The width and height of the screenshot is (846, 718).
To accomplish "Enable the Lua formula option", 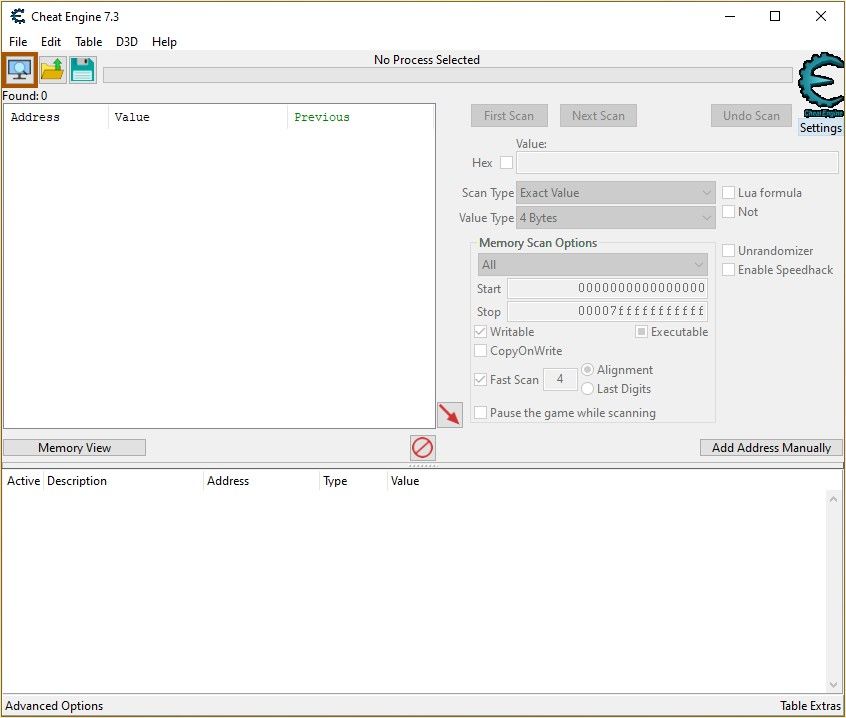I will (x=728, y=192).
